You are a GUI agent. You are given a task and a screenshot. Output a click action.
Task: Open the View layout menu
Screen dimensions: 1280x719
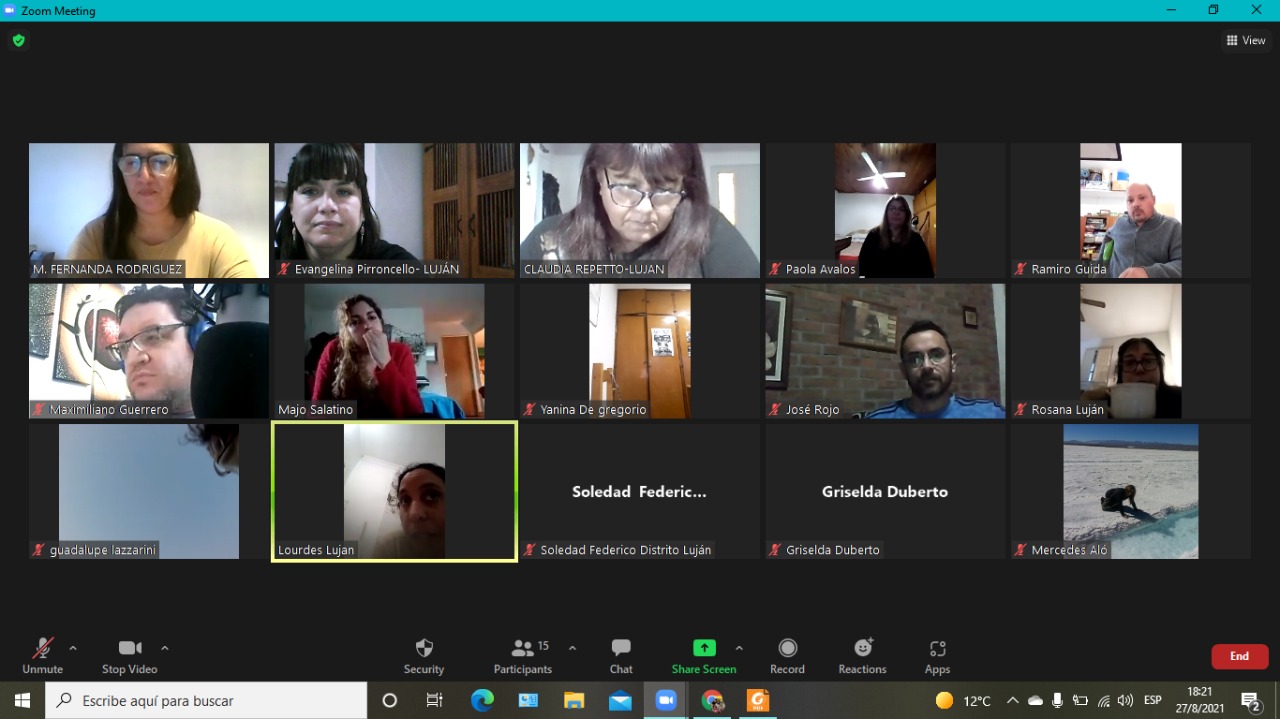coord(1246,41)
